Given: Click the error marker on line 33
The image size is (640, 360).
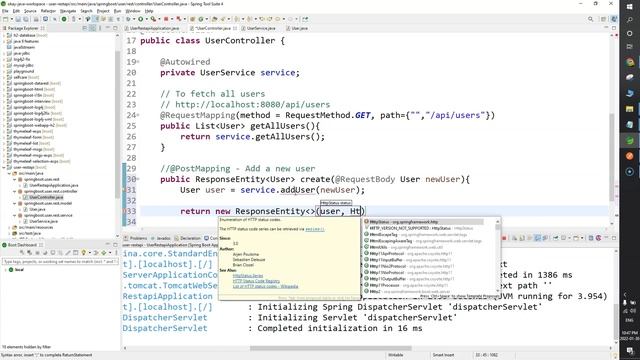Looking at the screenshot, I should pos(124,211).
